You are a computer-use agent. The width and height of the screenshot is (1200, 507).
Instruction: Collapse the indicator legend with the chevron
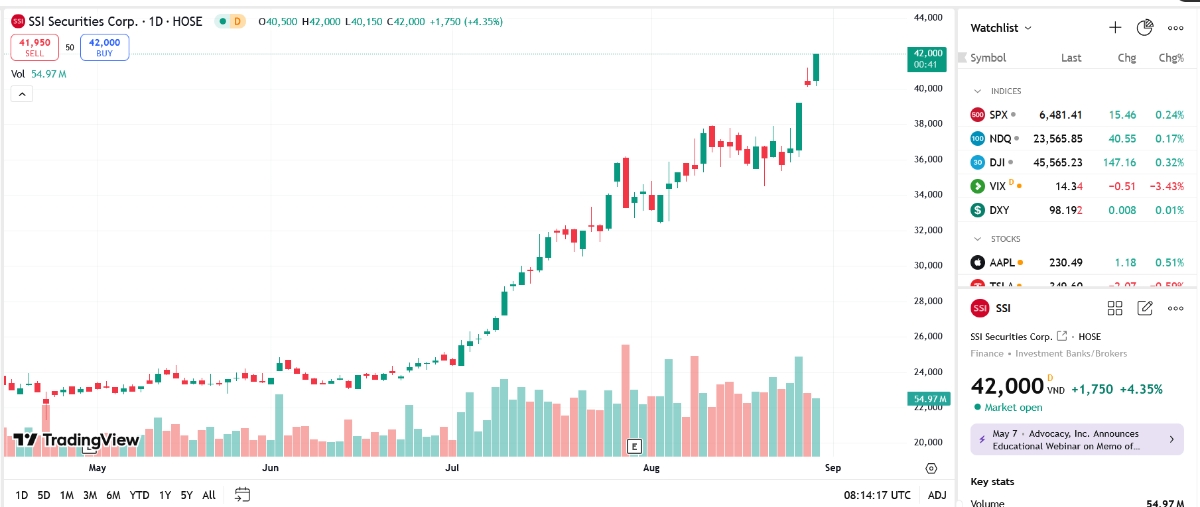click(22, 94)
